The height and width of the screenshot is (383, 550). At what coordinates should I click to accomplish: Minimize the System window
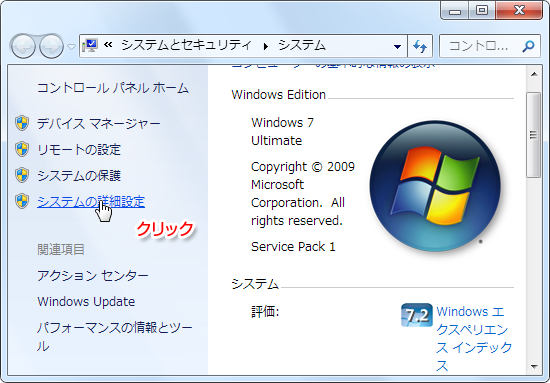pos(455,11)
